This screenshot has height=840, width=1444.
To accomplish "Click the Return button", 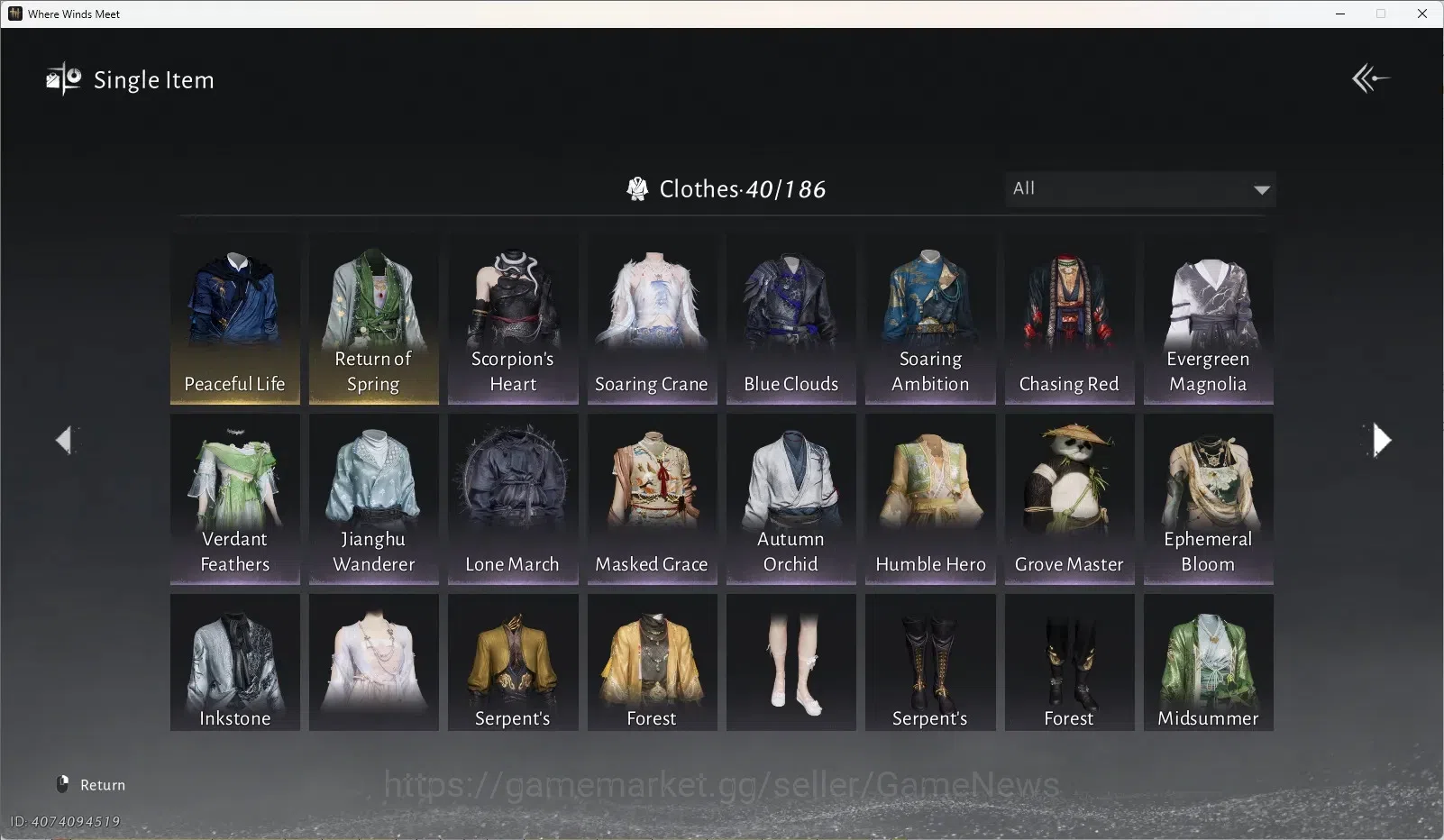I will coord(91,784).
